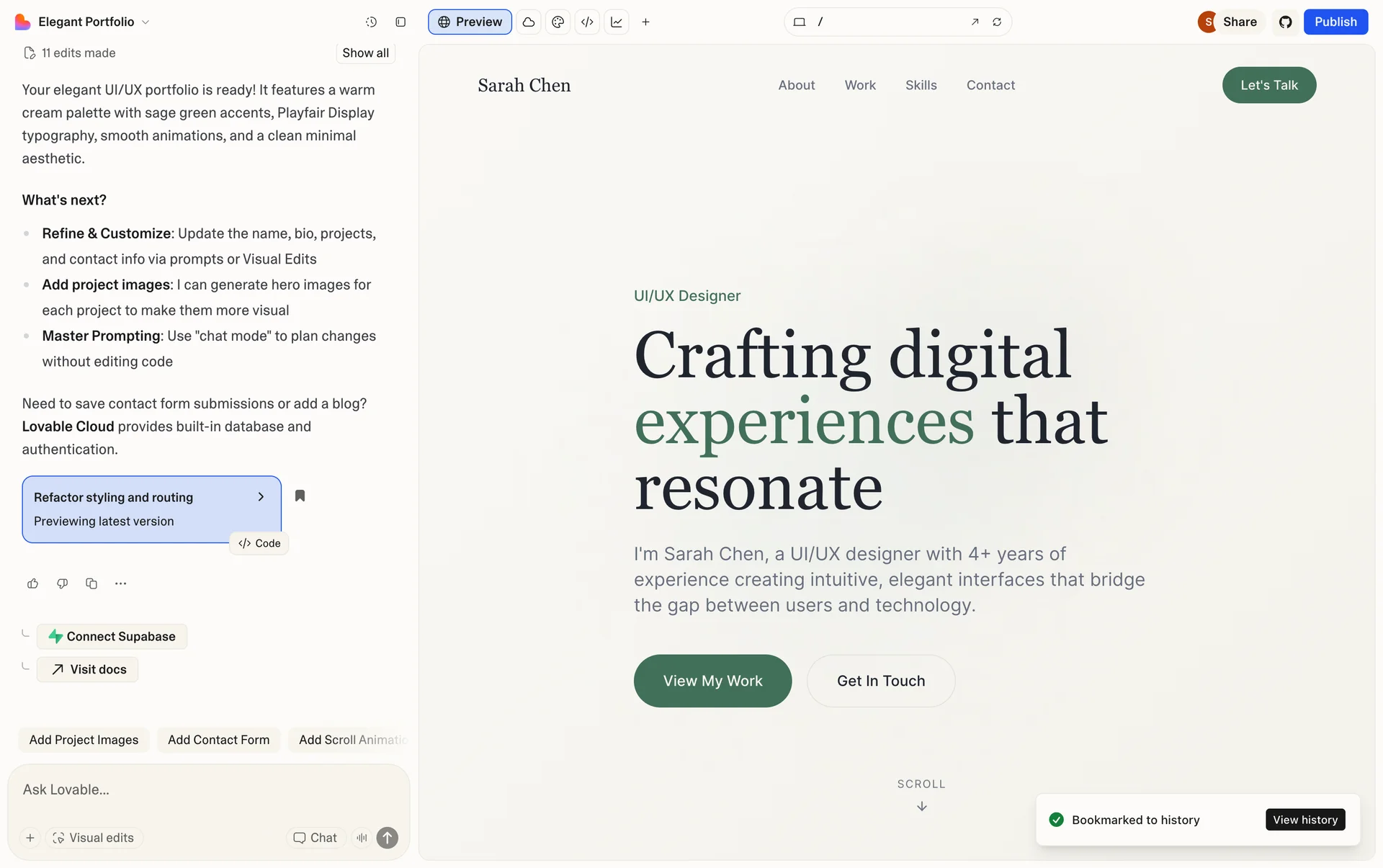Click the GitHub icon
Image resolution: width=1383 pixels, height=868 pixels.
(x=1286, y=22)
